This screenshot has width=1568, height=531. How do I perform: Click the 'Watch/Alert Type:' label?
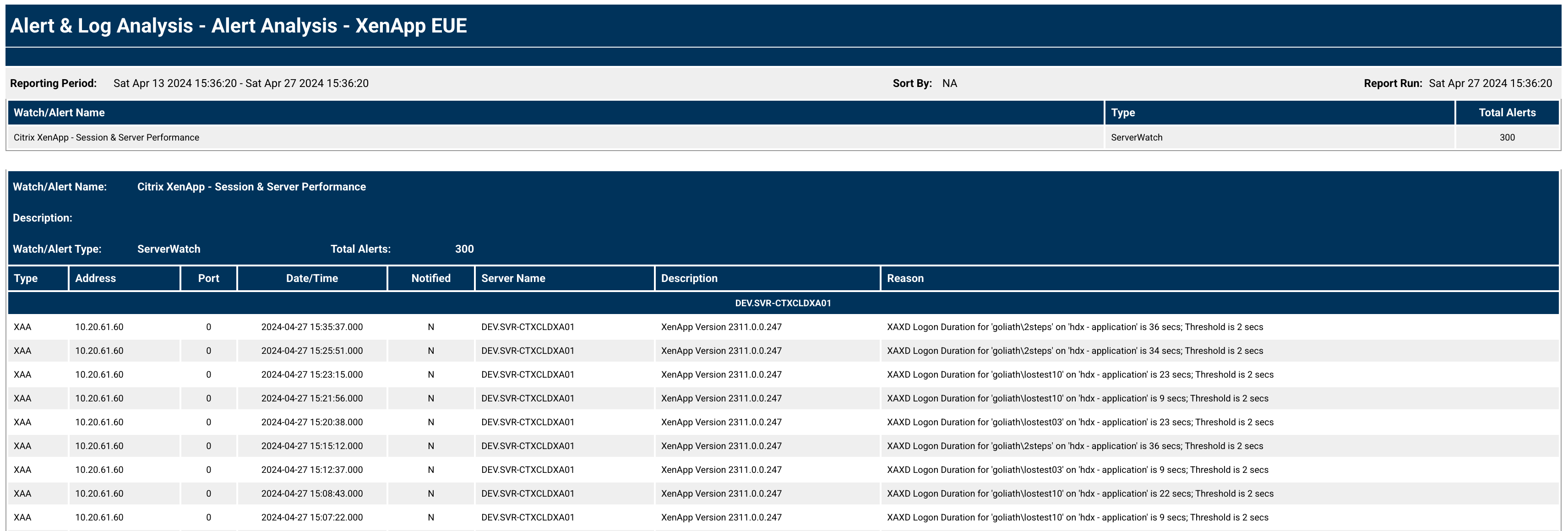coord(57,249)
